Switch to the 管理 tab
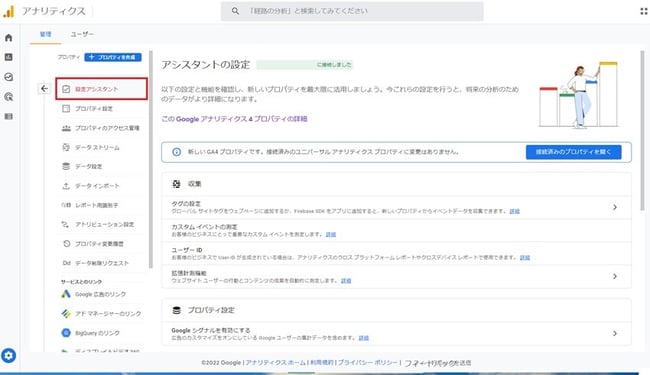 (46, 34)
